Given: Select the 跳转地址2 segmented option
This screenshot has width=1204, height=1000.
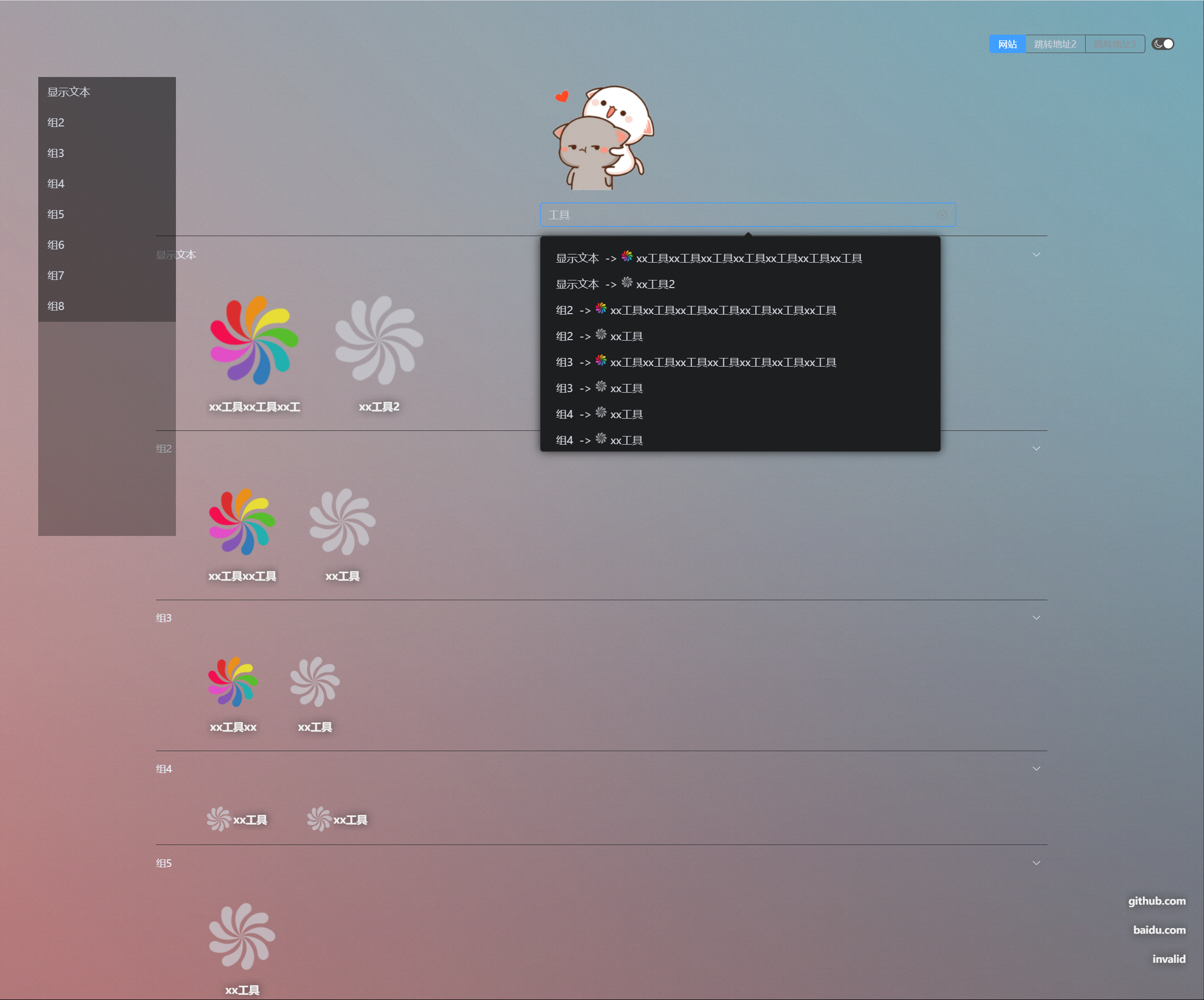Looking at the screenshot, I should 1055,44.
